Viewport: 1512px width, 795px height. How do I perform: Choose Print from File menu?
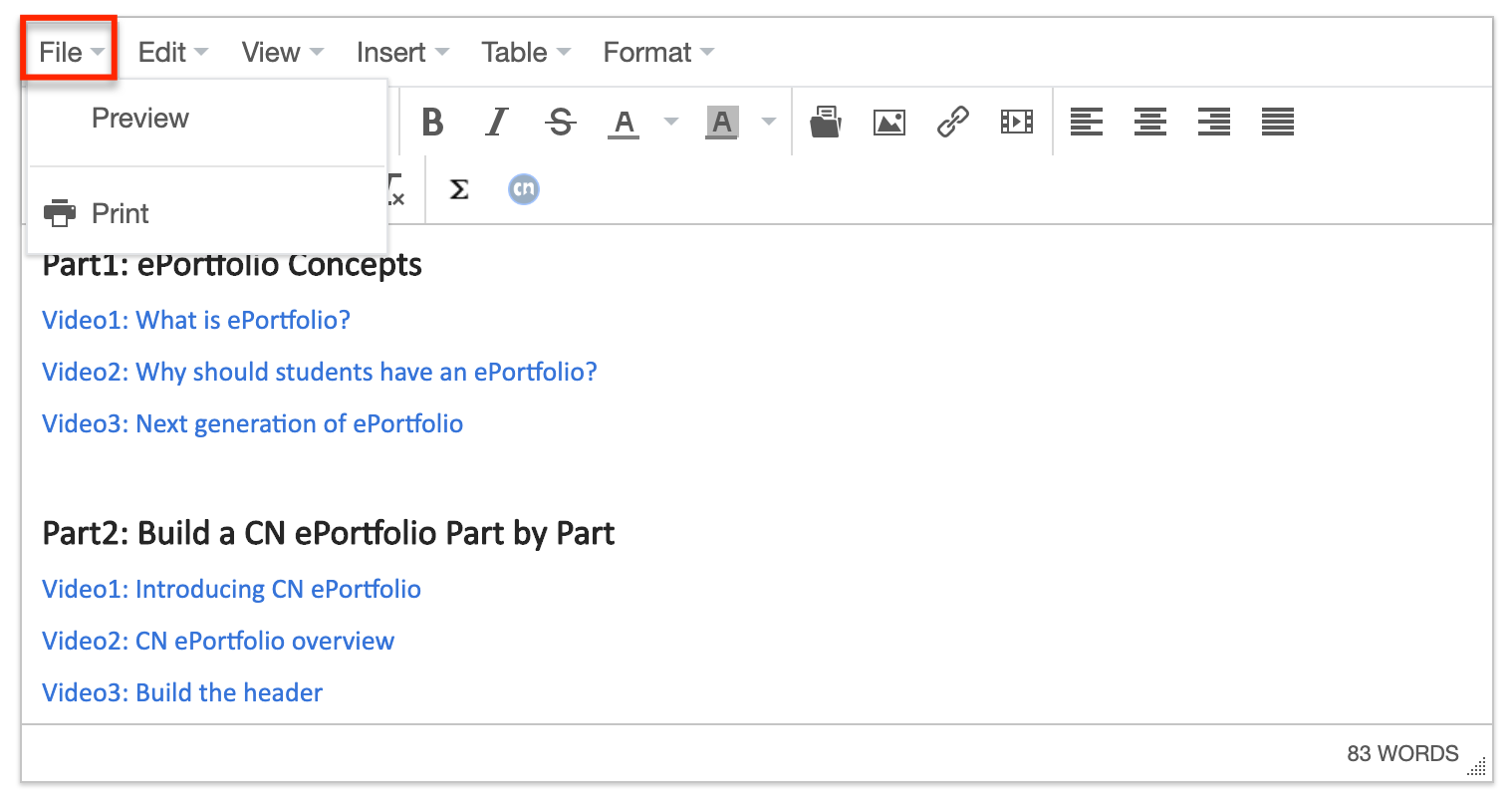[207, 213]
